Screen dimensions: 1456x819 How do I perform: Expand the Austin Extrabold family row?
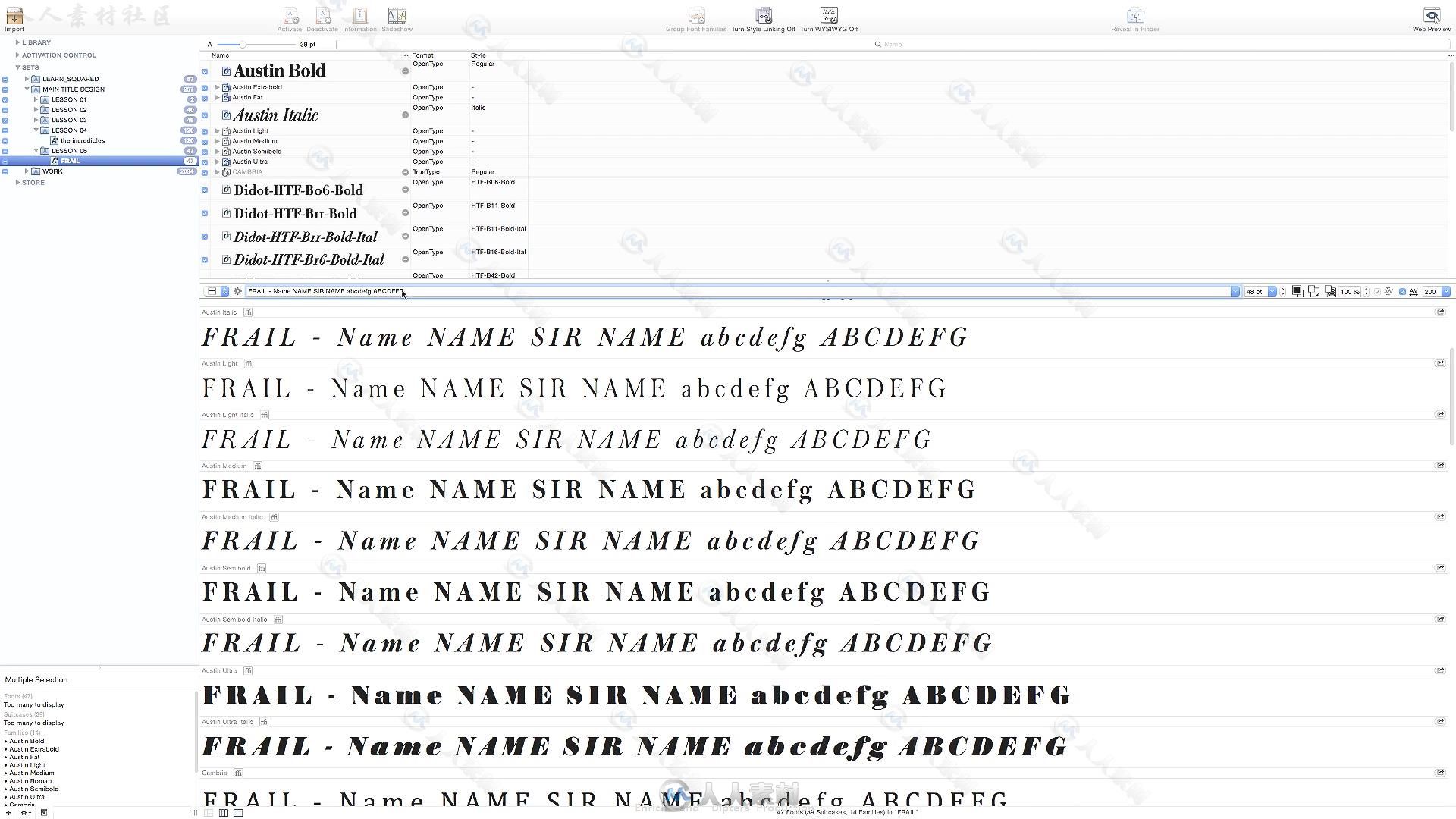[218, 88]
